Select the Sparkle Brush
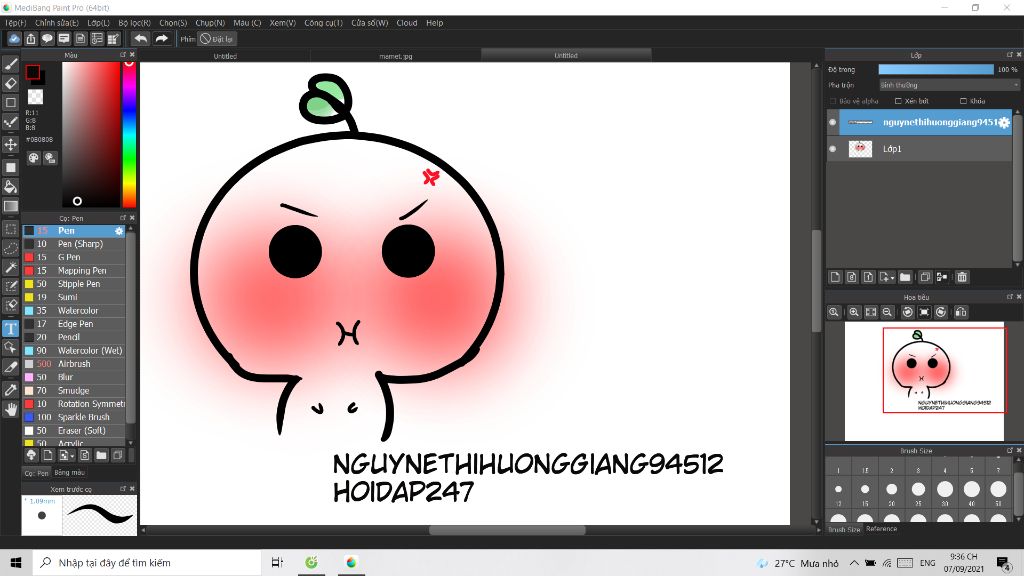Screen dimensions: 1024x576 point(74,417)
